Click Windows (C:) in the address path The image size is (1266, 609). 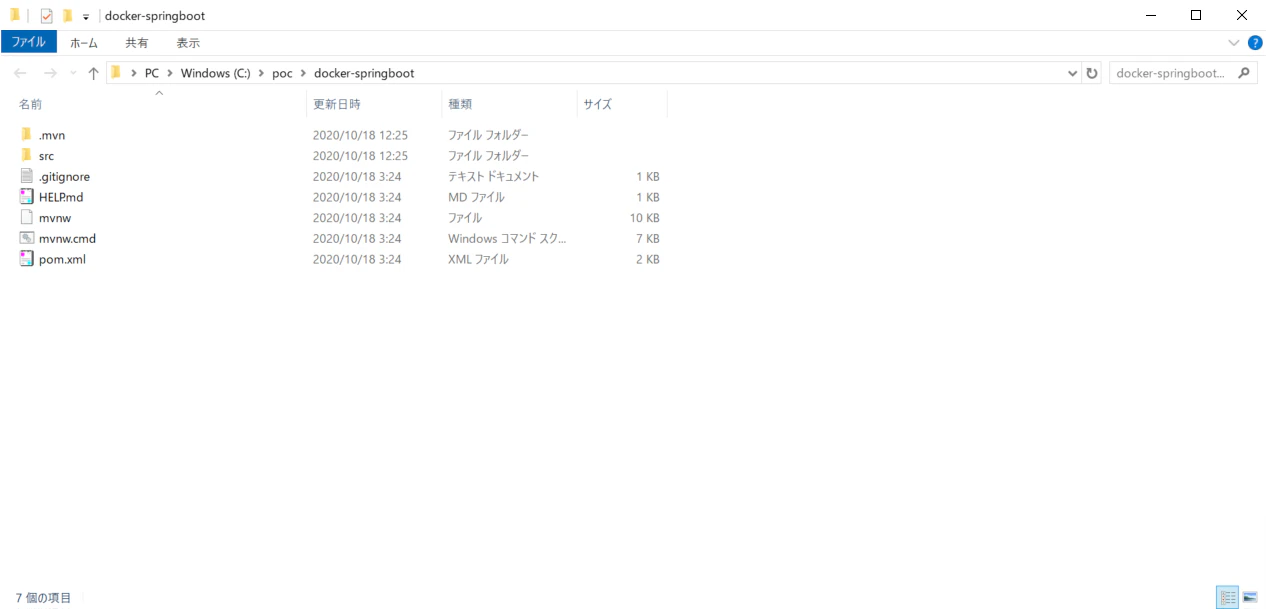point(216,73)
